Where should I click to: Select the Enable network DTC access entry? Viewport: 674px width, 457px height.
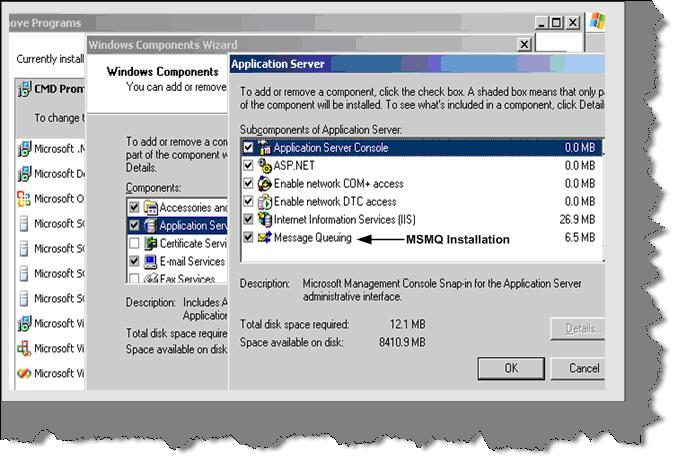(x=335, y=202)
